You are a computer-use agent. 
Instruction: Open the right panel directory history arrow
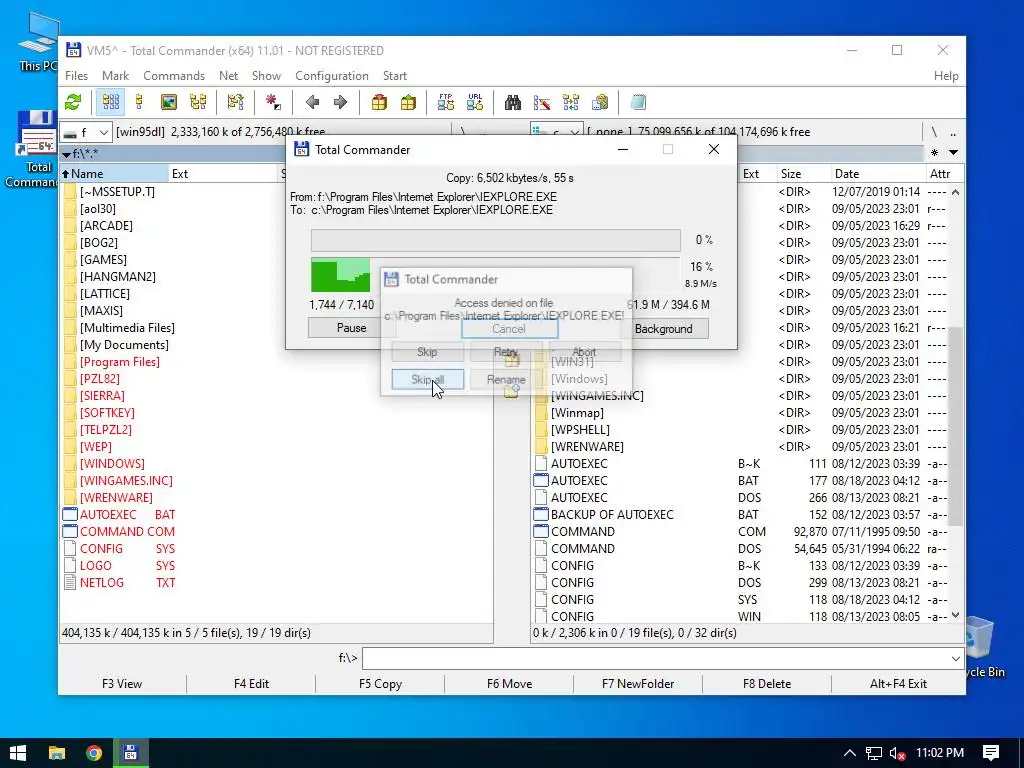(x=953, y=153)
